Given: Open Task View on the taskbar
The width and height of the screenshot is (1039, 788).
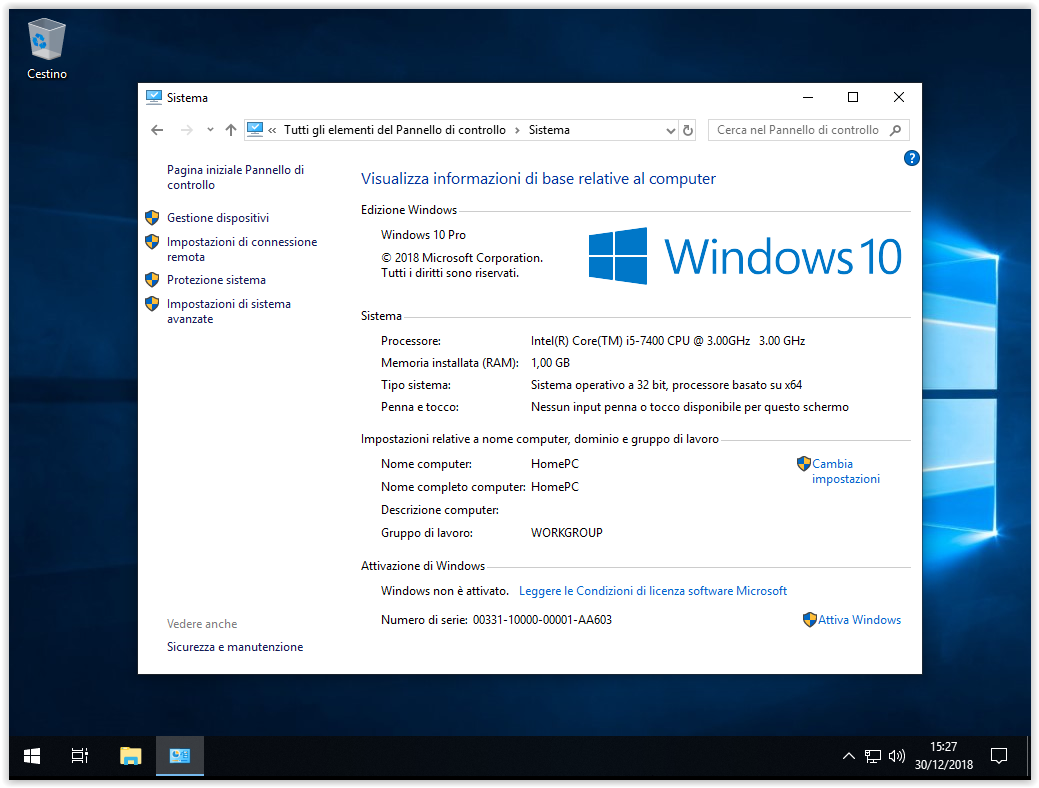Looking at the screenshot, I should click(80, 756).
